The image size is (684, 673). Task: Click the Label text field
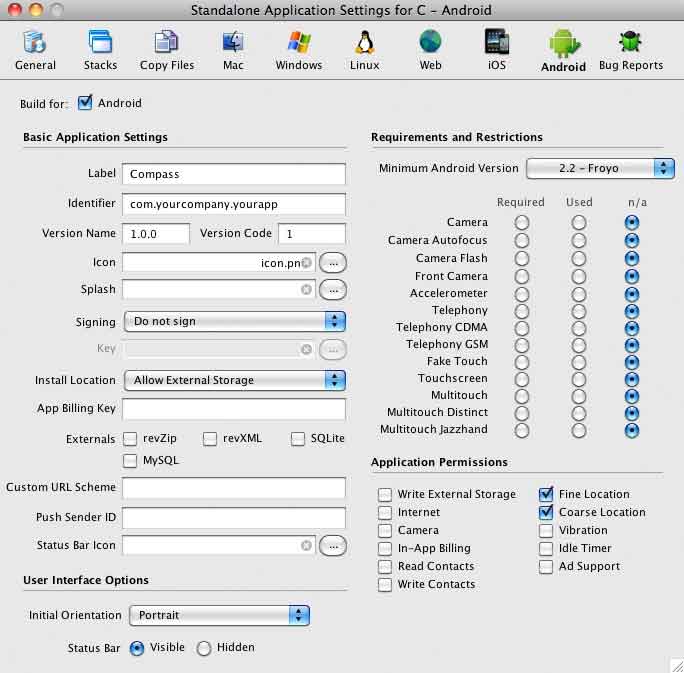point(233,174)
